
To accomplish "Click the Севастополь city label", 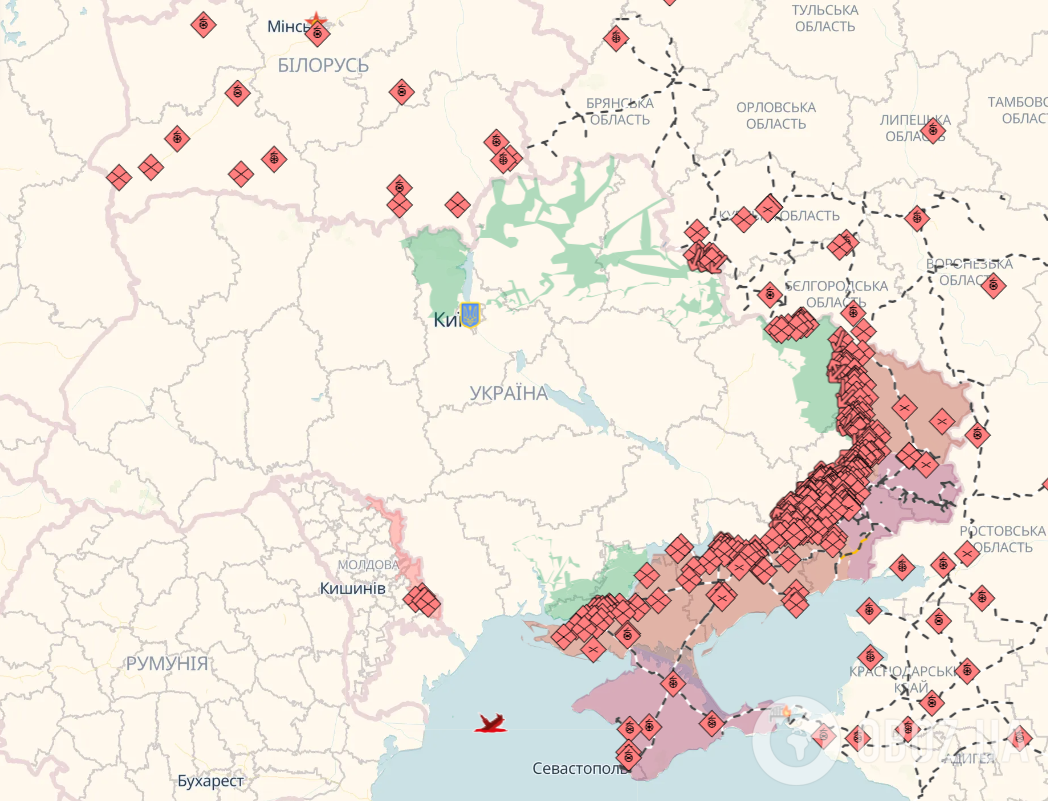I will [580, 768].
